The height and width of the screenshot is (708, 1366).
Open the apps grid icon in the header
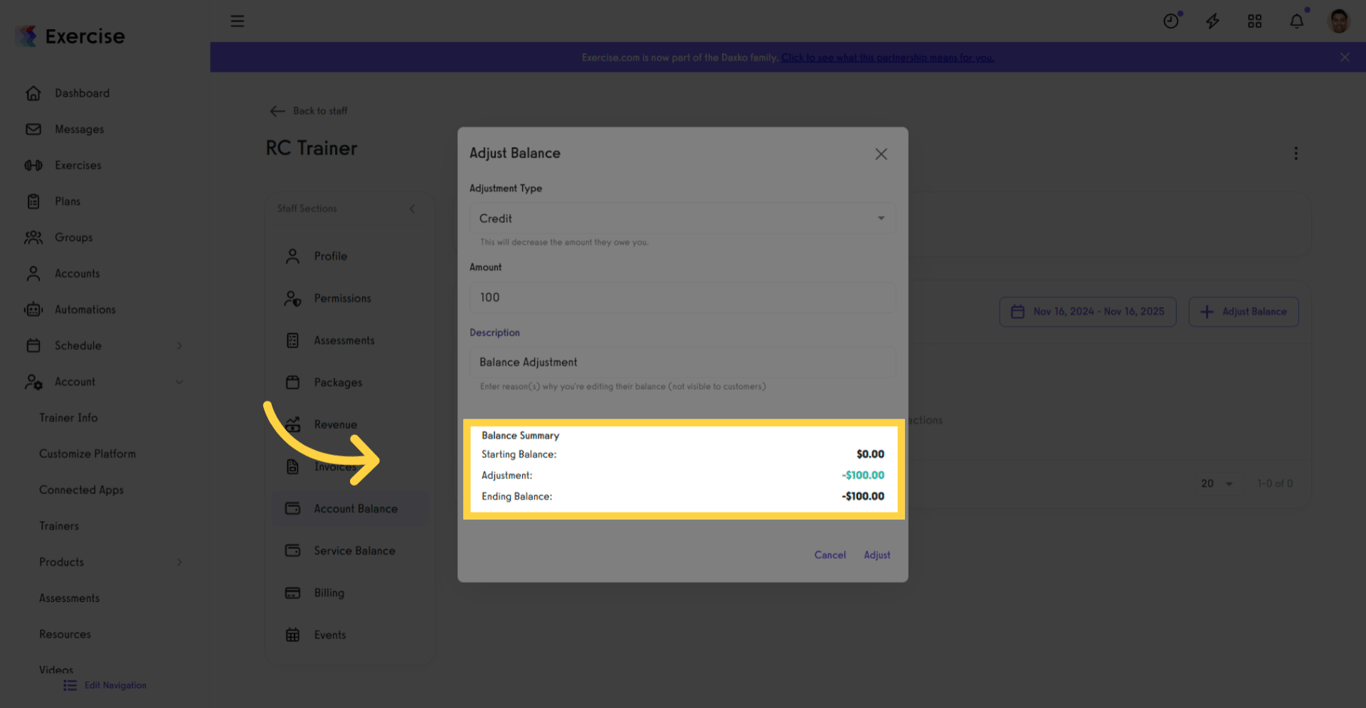(x=1254, y=20)
